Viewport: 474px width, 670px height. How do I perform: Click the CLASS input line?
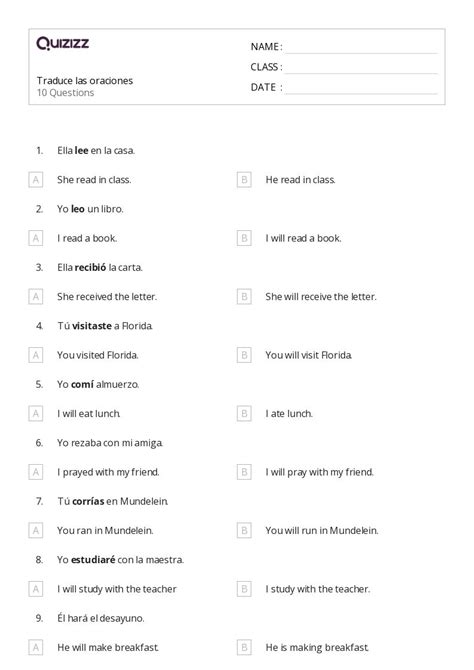pos(361,68)
